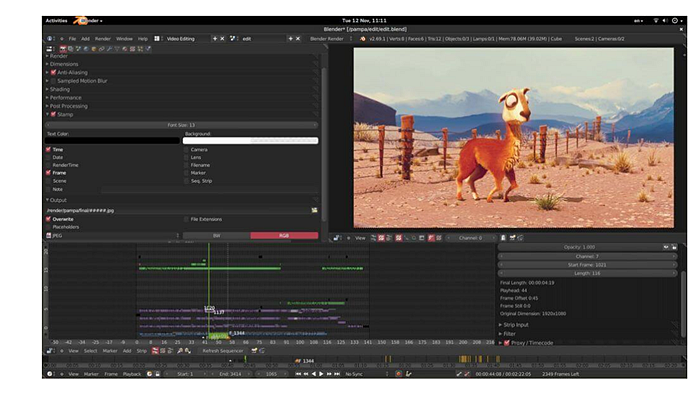
Task: Click the stamp Text Color swatch
Action: [x=112, y=141]
